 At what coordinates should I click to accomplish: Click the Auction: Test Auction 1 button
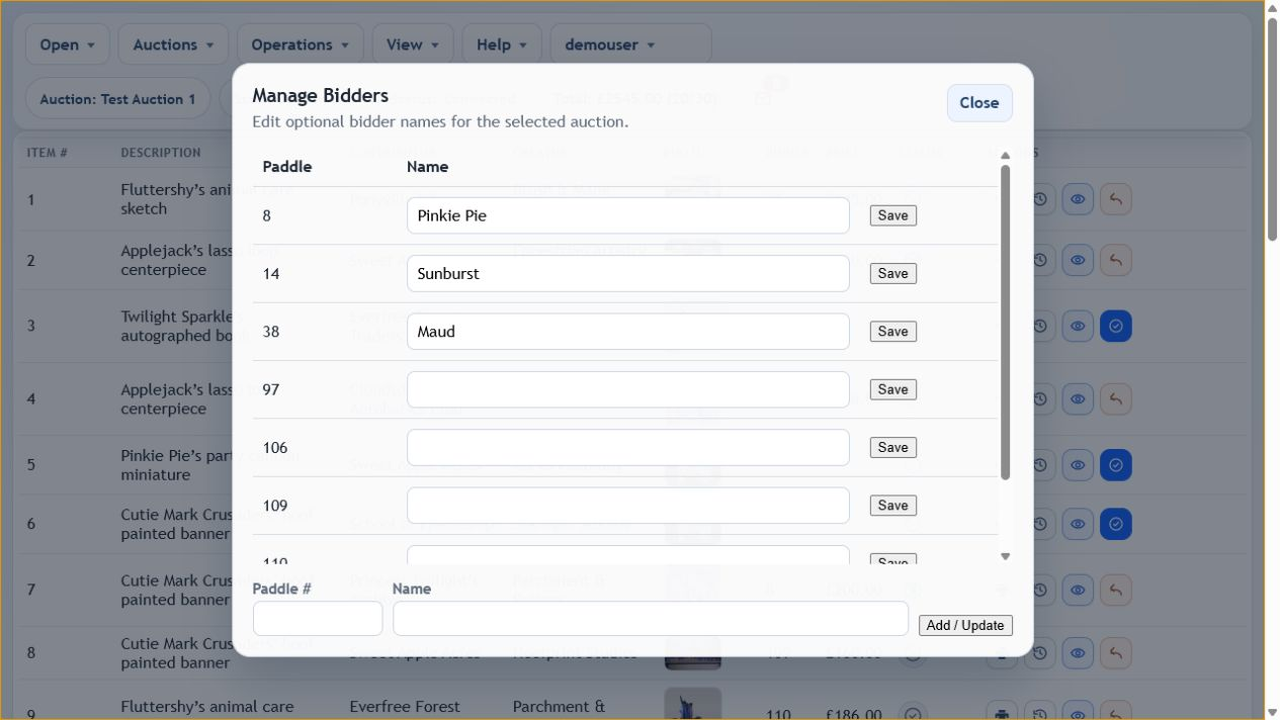point(118,99)
